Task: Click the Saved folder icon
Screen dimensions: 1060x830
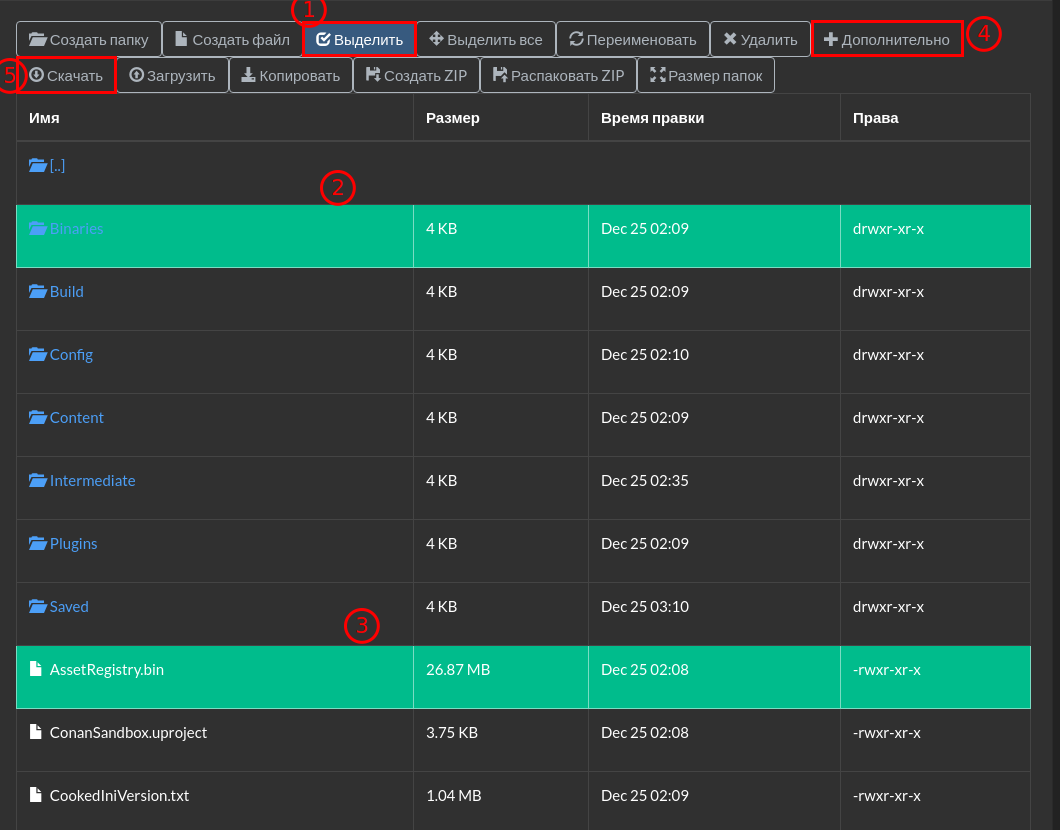Action: pyautogui.click(x=37, y=606)
